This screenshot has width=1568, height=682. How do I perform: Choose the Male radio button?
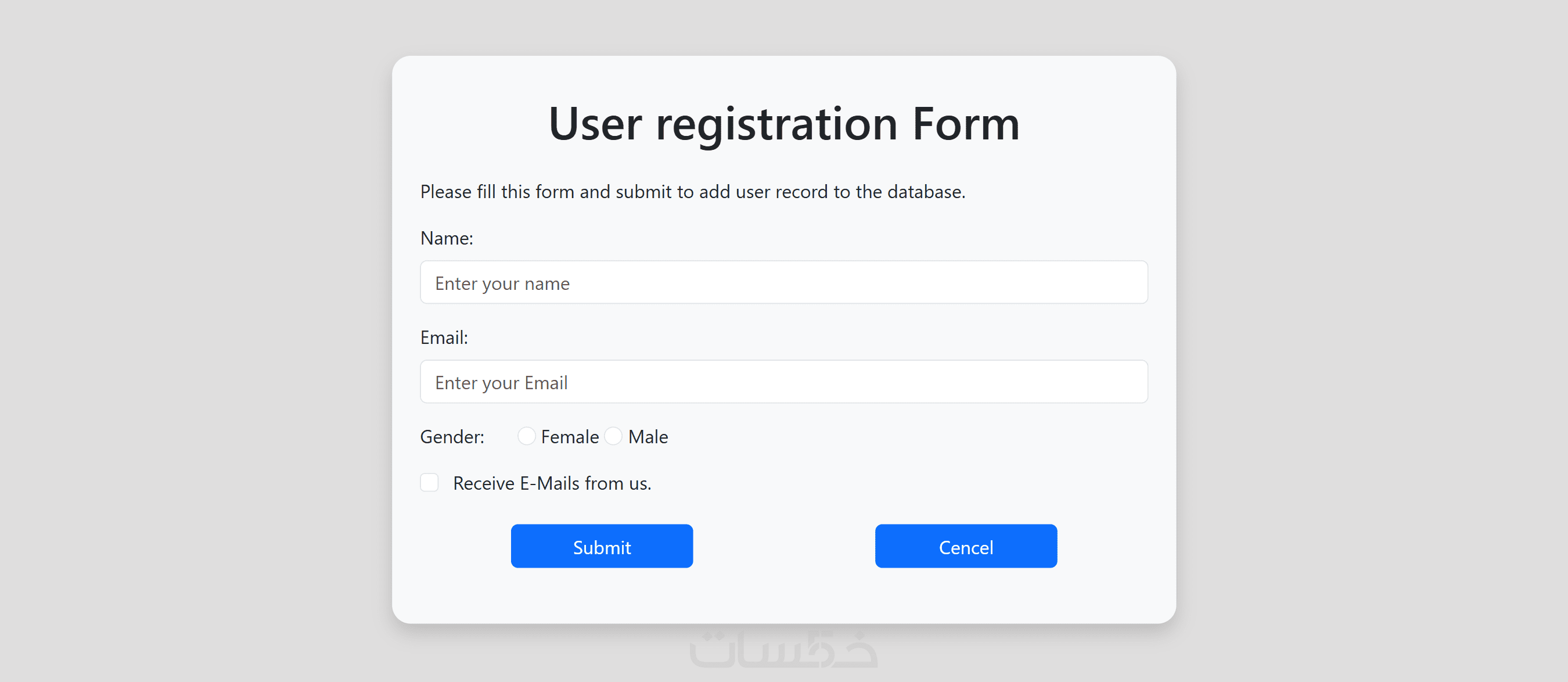pyautogui.click(x=614, y=436)
